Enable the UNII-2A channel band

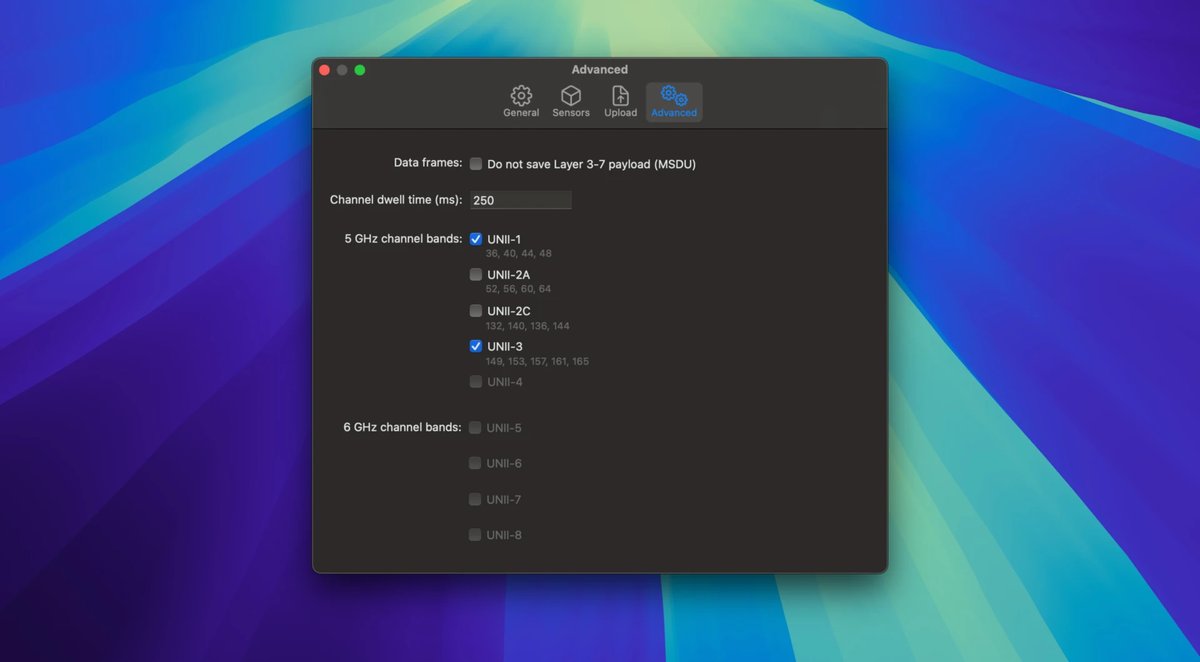[476, 275]
